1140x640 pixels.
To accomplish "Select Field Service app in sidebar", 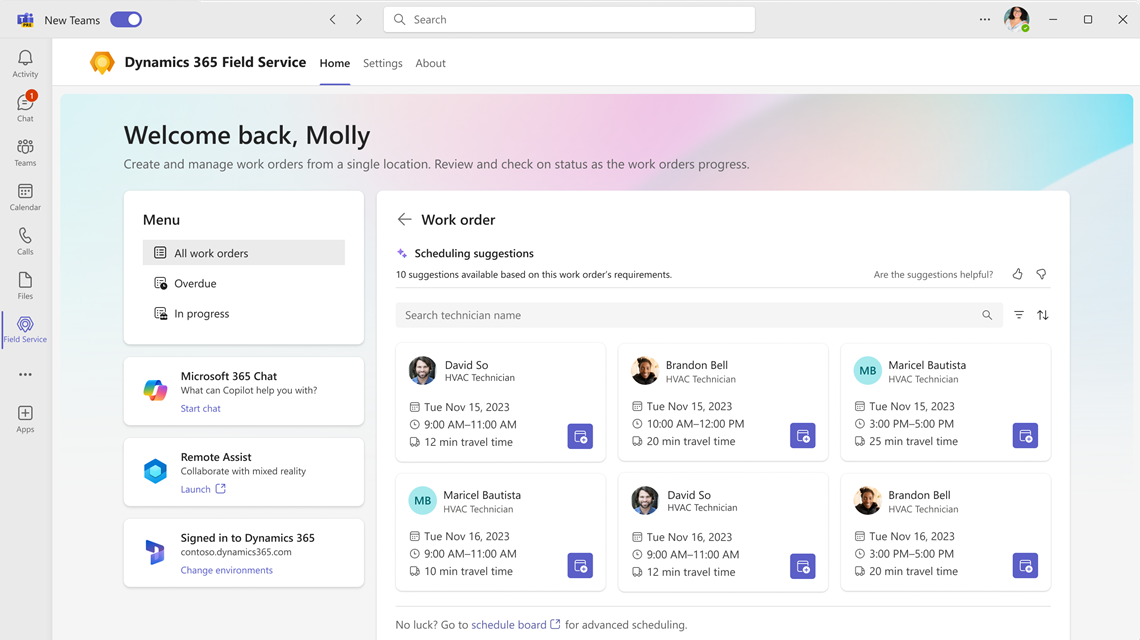I will [x=25, y=329].
